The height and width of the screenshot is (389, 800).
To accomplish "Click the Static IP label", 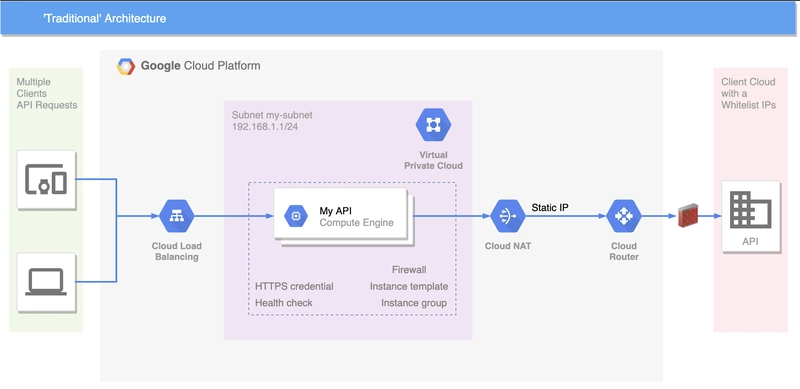I will pyautogui.click(x=550, y=208).
